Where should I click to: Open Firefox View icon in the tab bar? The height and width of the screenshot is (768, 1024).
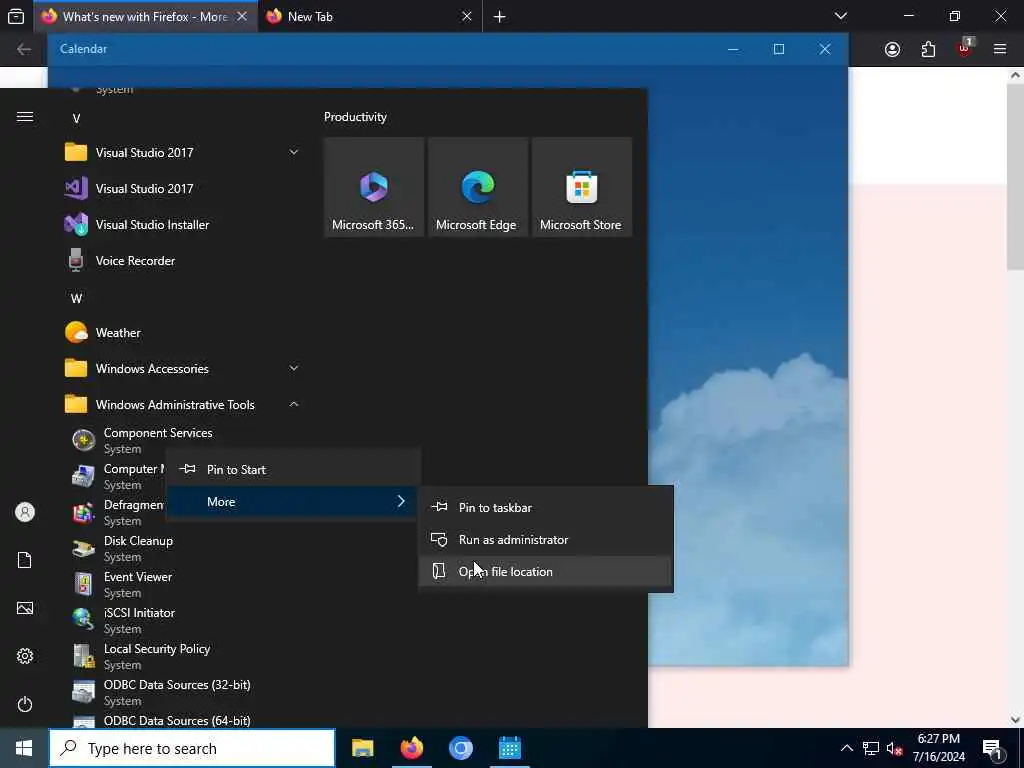(16, 16)
